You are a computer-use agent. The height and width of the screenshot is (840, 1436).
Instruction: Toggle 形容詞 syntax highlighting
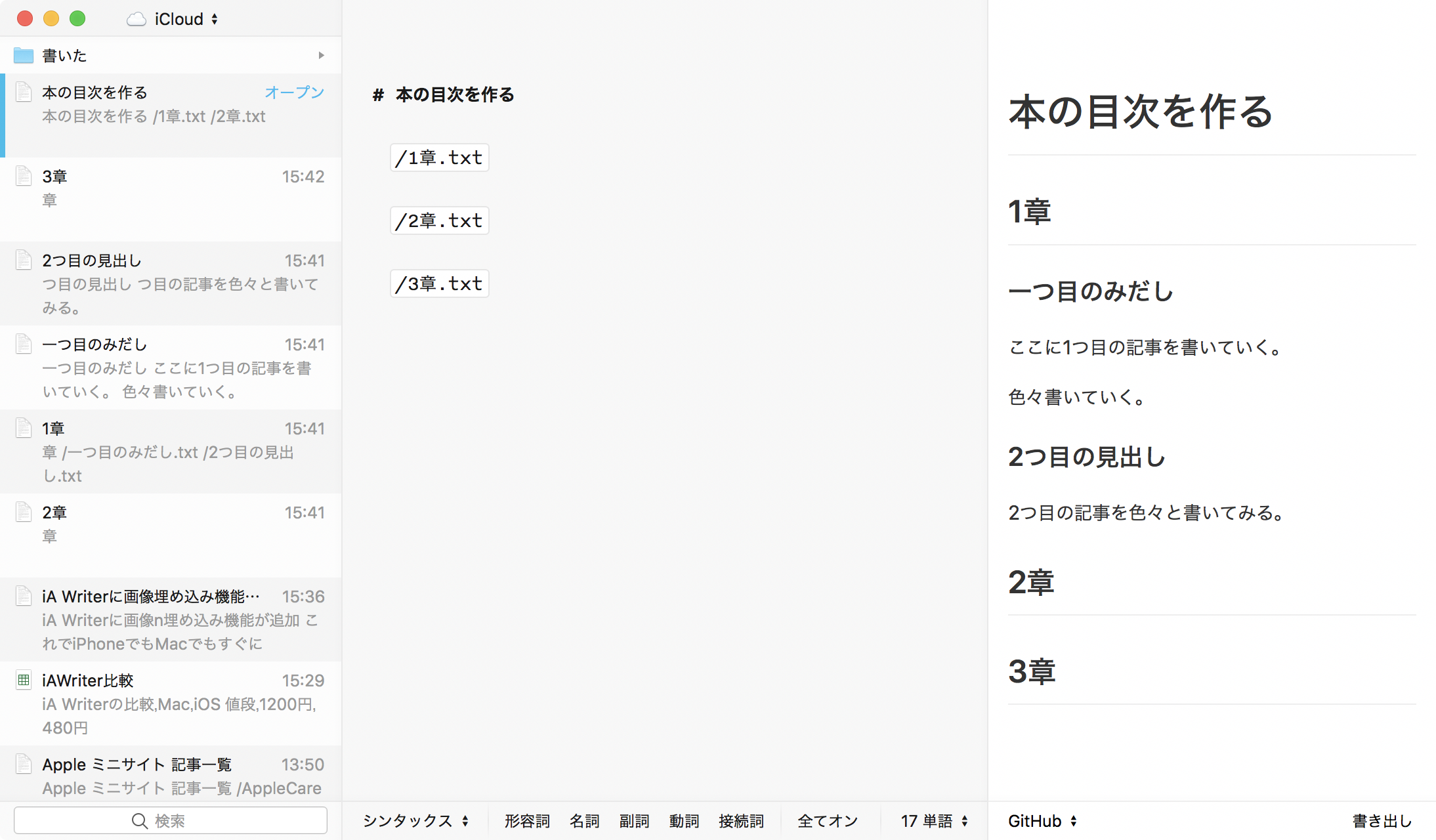(527, 821)
